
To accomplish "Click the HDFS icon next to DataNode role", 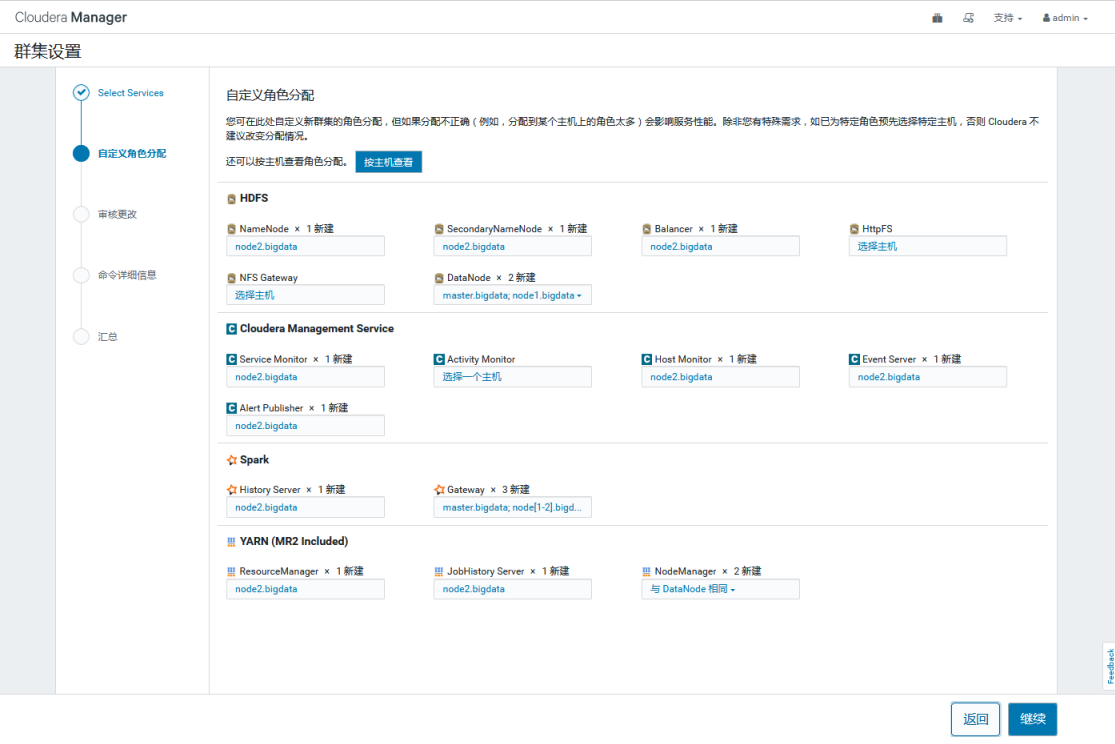I will 437,277.
